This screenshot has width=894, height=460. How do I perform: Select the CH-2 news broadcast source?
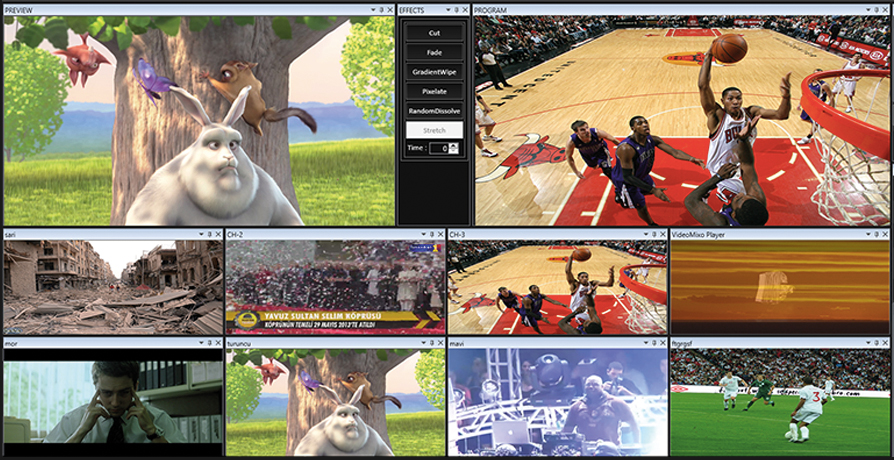tap(335, 287)
